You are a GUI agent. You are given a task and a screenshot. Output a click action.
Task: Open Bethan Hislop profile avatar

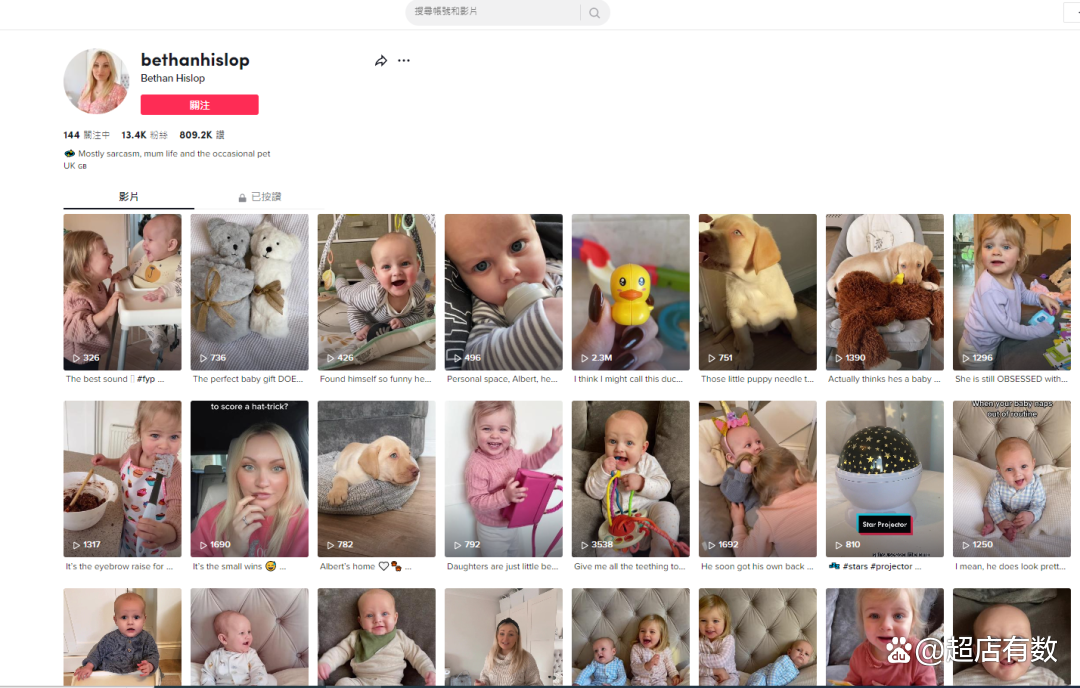96,81
